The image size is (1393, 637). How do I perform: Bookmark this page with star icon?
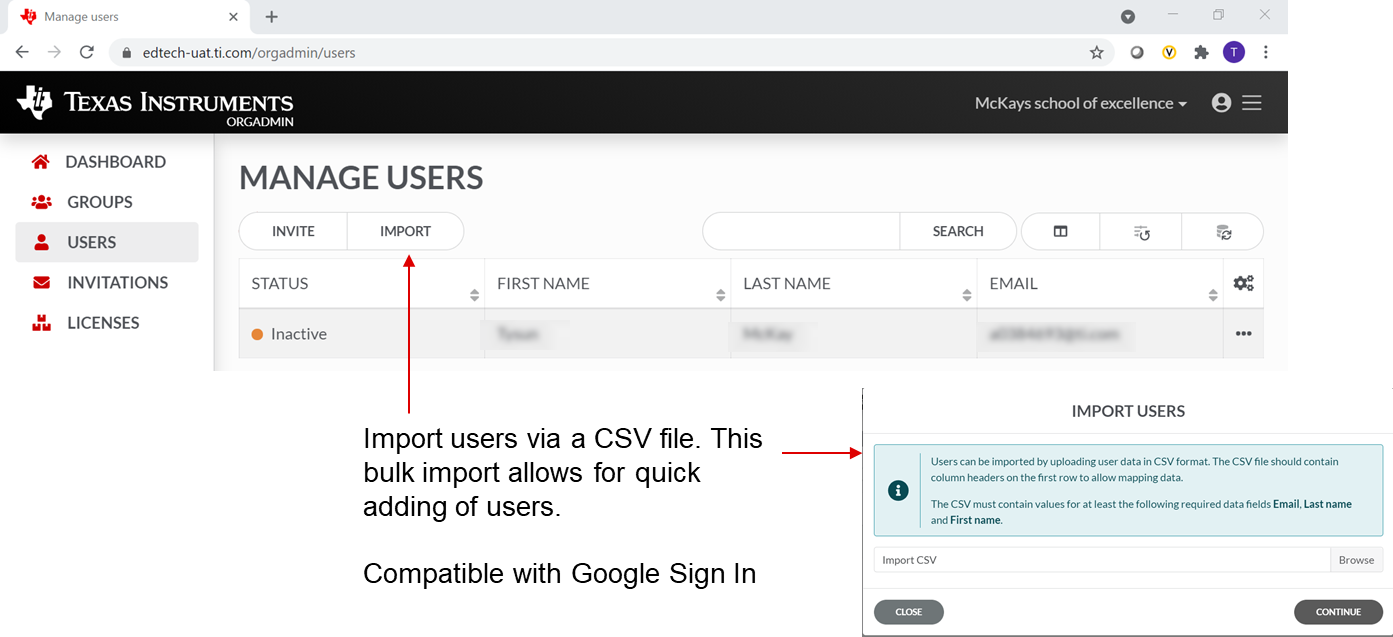point(1097,52)
